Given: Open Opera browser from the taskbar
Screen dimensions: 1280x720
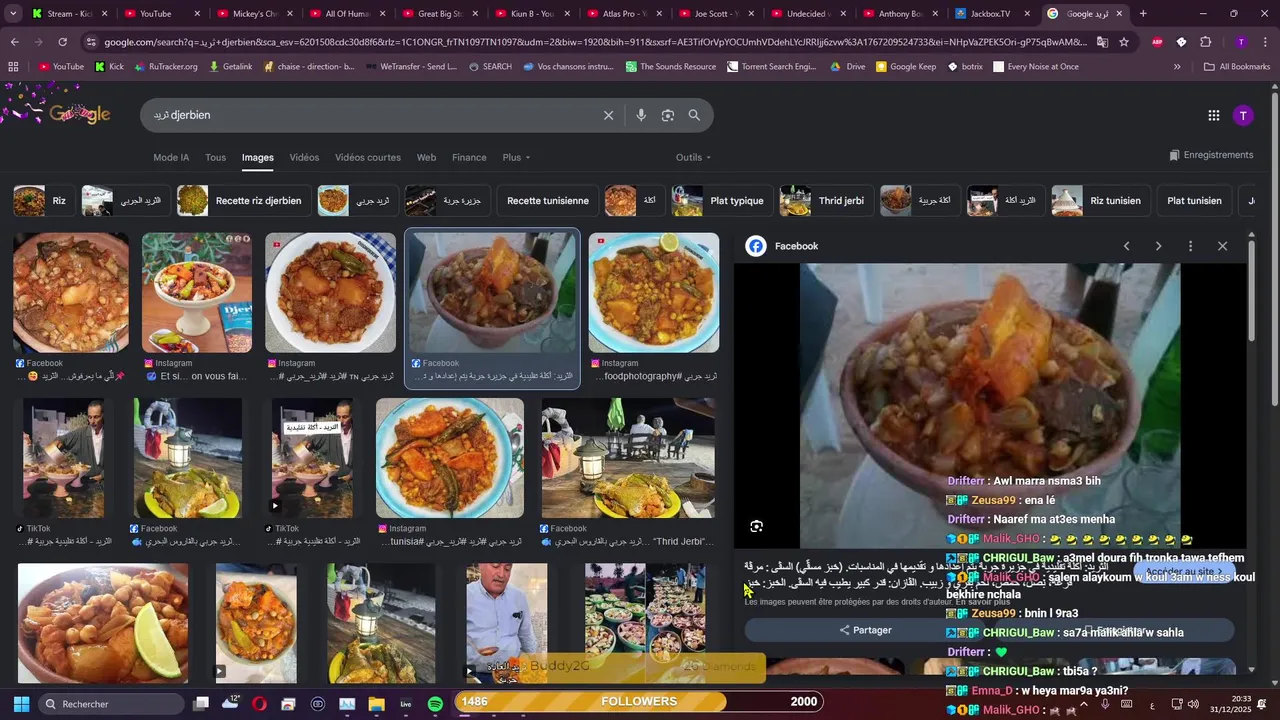Looking at the screenshot, I should (260, 704).
